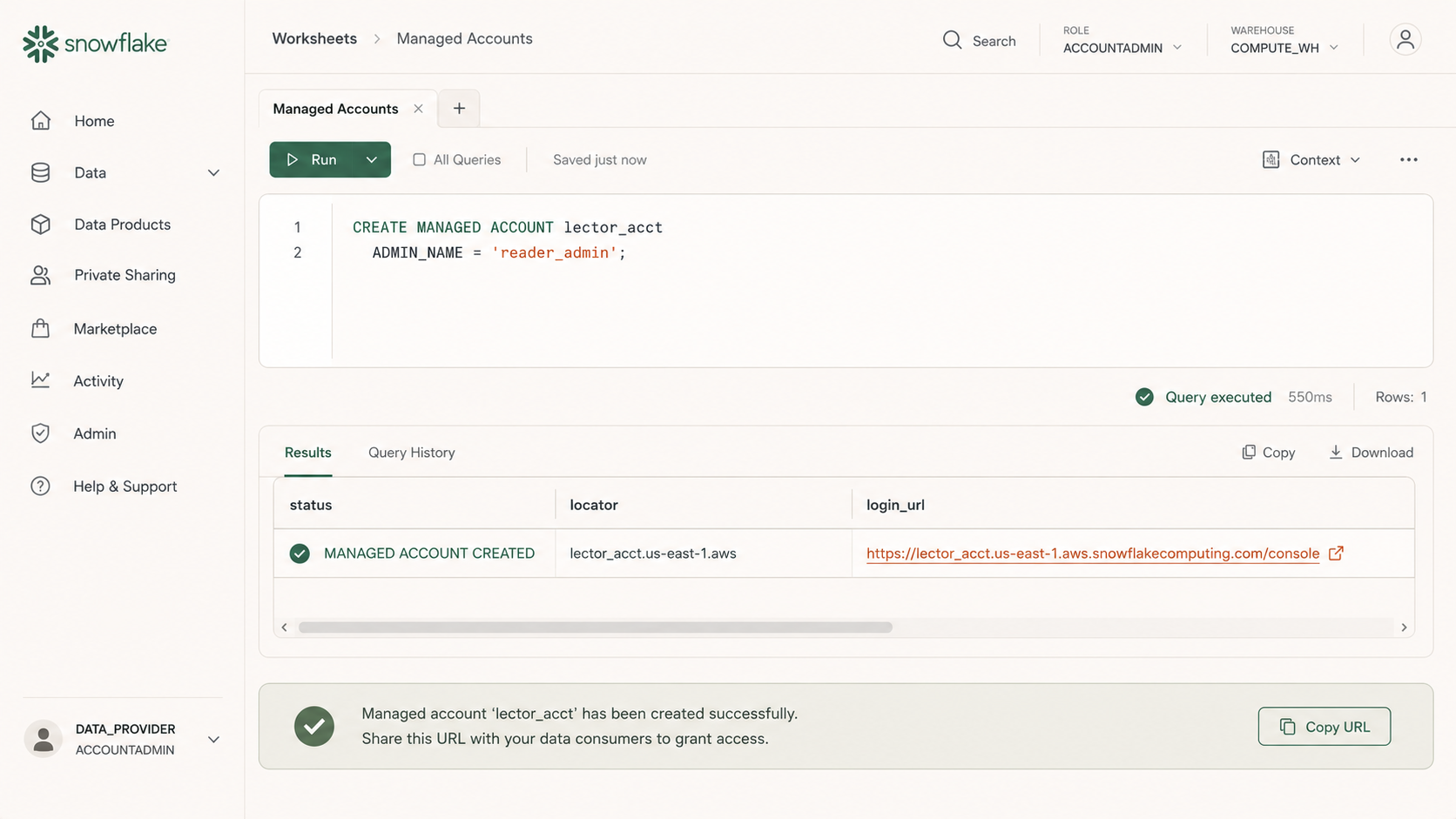The image size is (1456, 819).
Task: Click the success banner checkmark icon
Action: pos(314,726)
